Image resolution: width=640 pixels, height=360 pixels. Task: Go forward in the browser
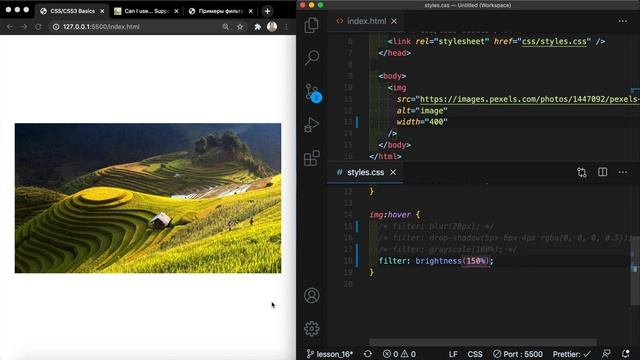(x=24, y=27)
